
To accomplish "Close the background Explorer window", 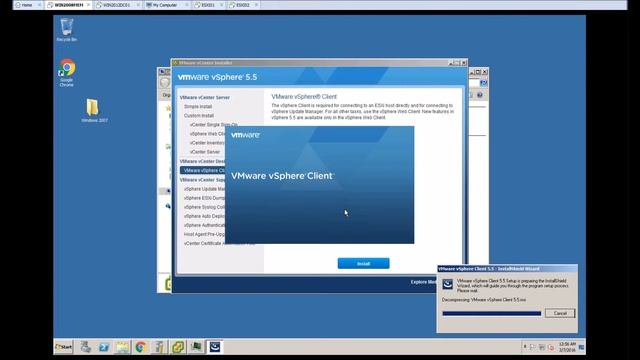I will point(484,72).
